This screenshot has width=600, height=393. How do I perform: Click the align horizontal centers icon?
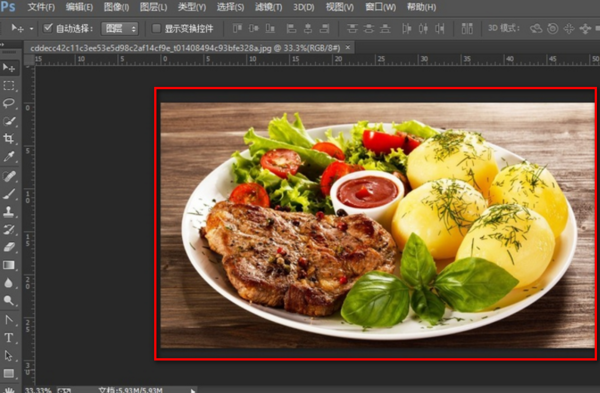(x=308, y=28)
